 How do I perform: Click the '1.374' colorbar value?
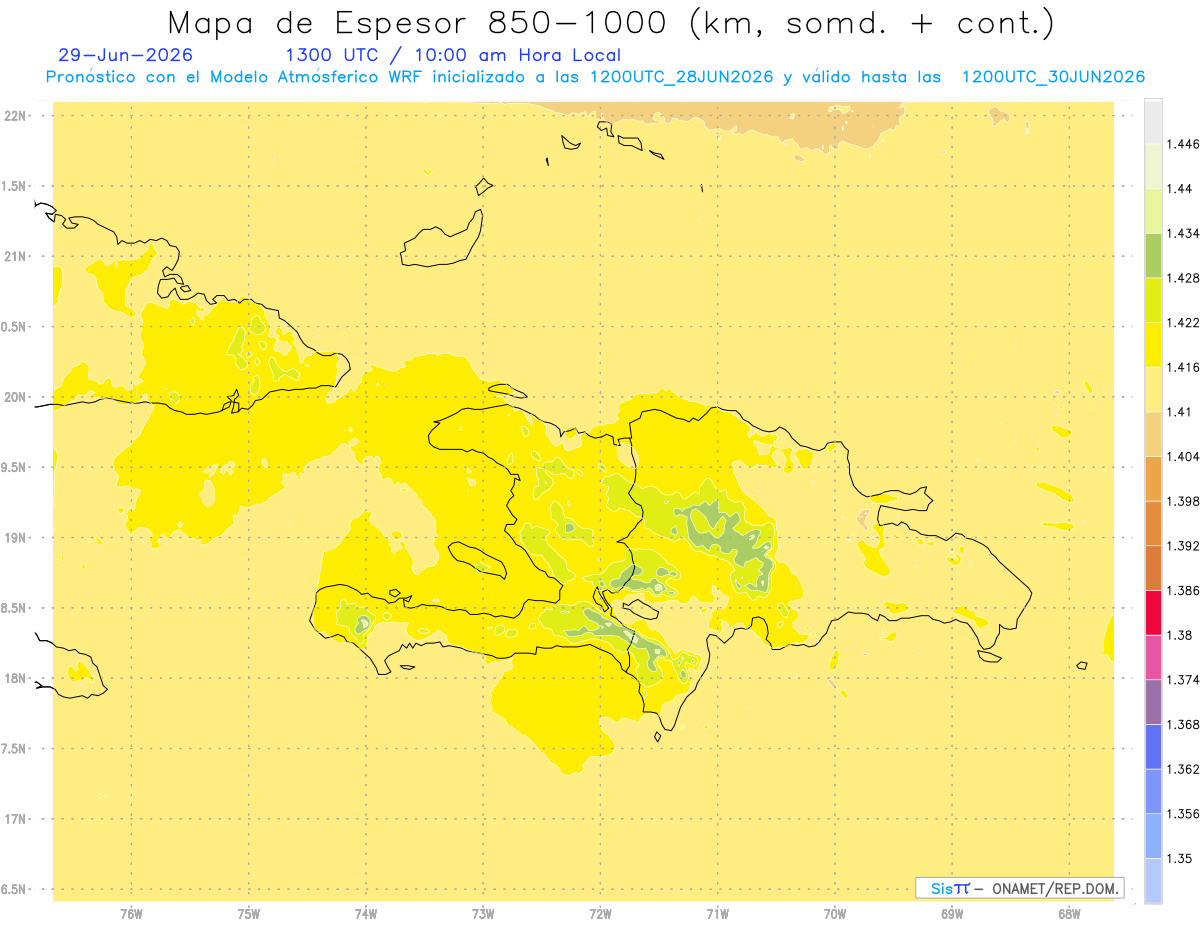coord(1183,680)
